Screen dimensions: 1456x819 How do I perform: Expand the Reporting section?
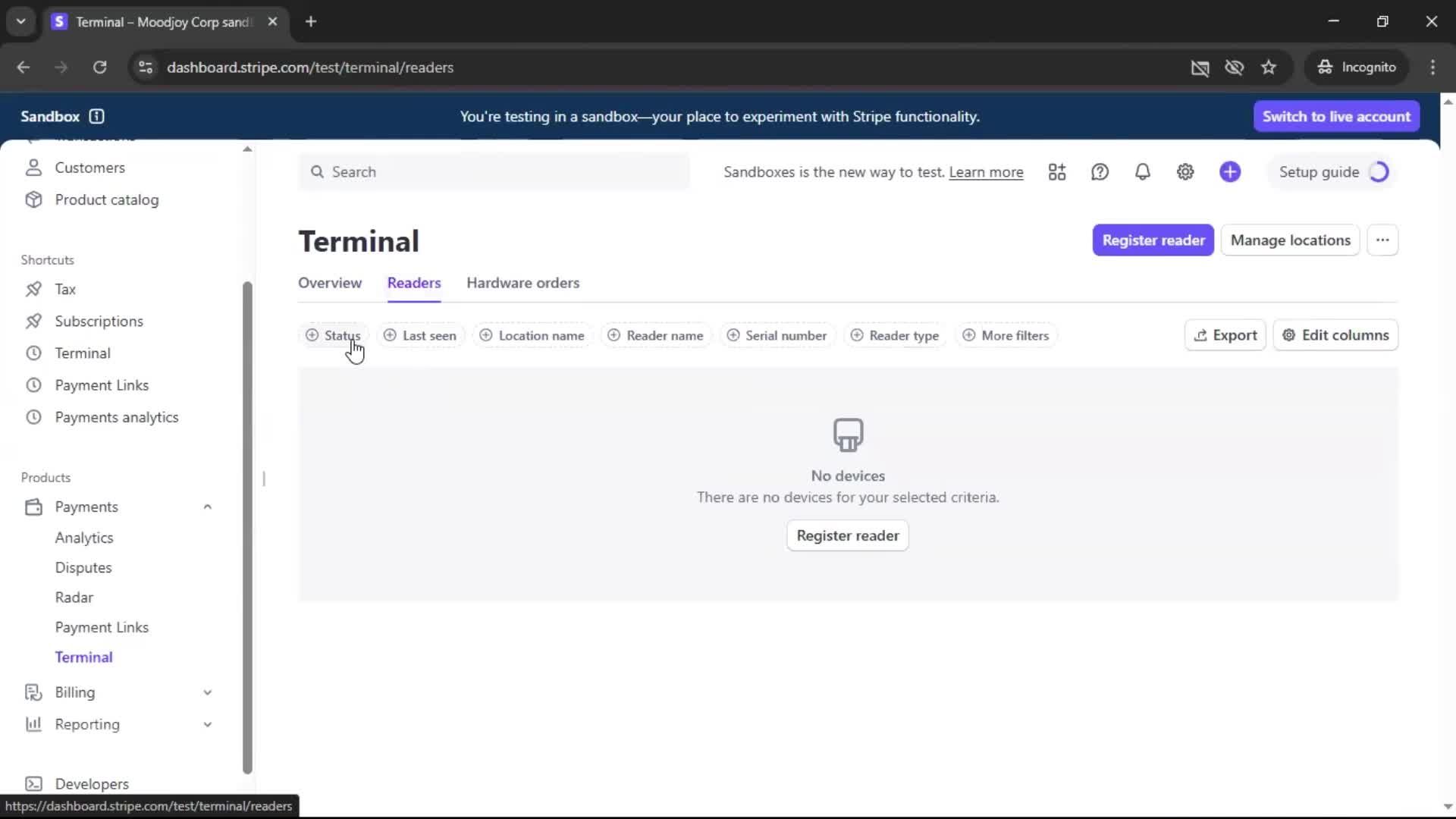(x=207, y=724)
